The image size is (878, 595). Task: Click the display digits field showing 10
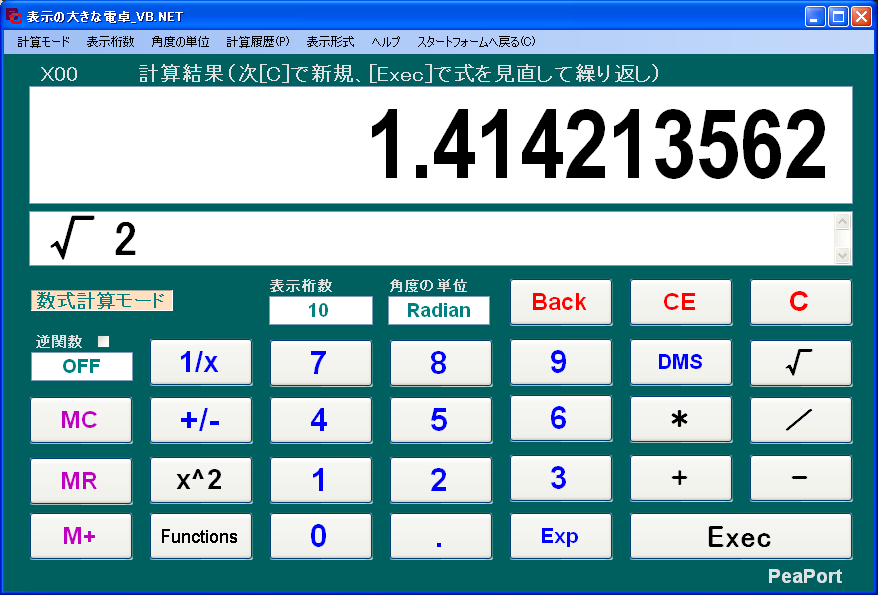click(319, 310)
